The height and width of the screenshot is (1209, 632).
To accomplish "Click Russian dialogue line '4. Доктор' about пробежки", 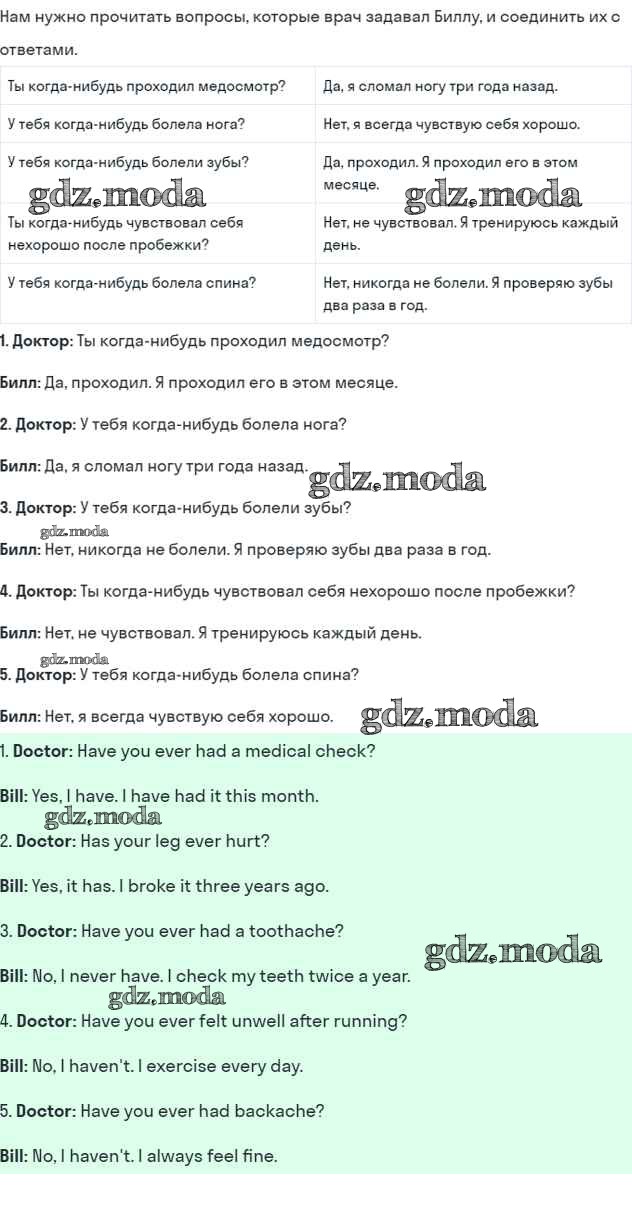I will tap(288, 591).
